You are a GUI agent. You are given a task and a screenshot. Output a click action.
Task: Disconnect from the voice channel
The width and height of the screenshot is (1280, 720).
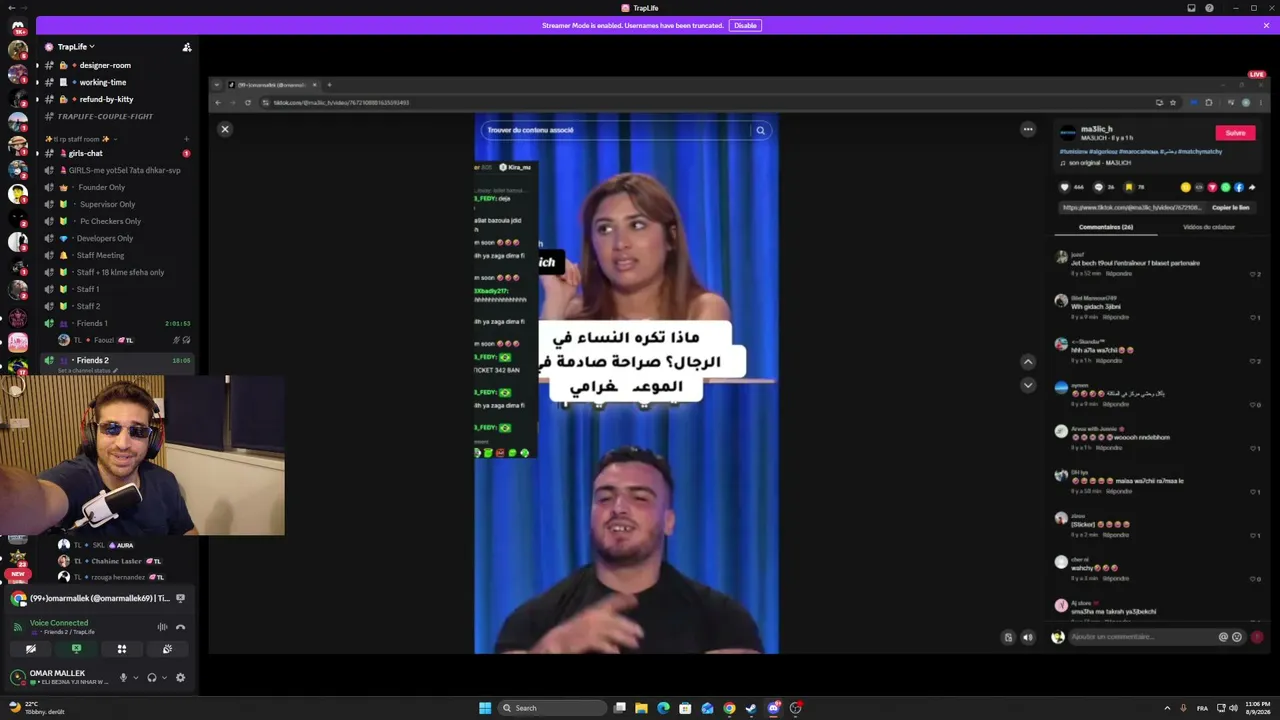(x=180, y=627)
